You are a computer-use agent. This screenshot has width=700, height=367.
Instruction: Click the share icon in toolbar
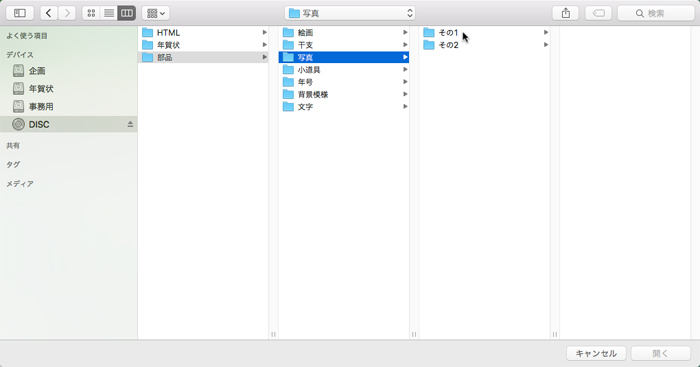566,13
